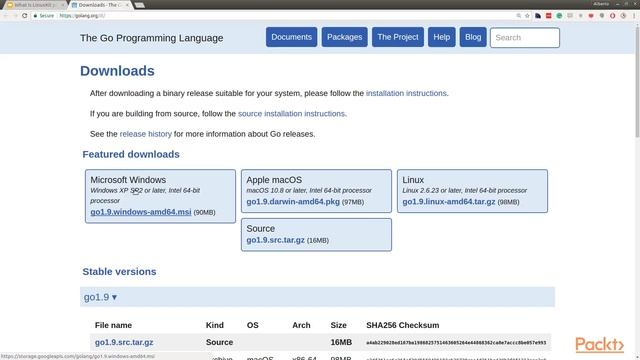Click the 'Featured downloads' heading

131,154
